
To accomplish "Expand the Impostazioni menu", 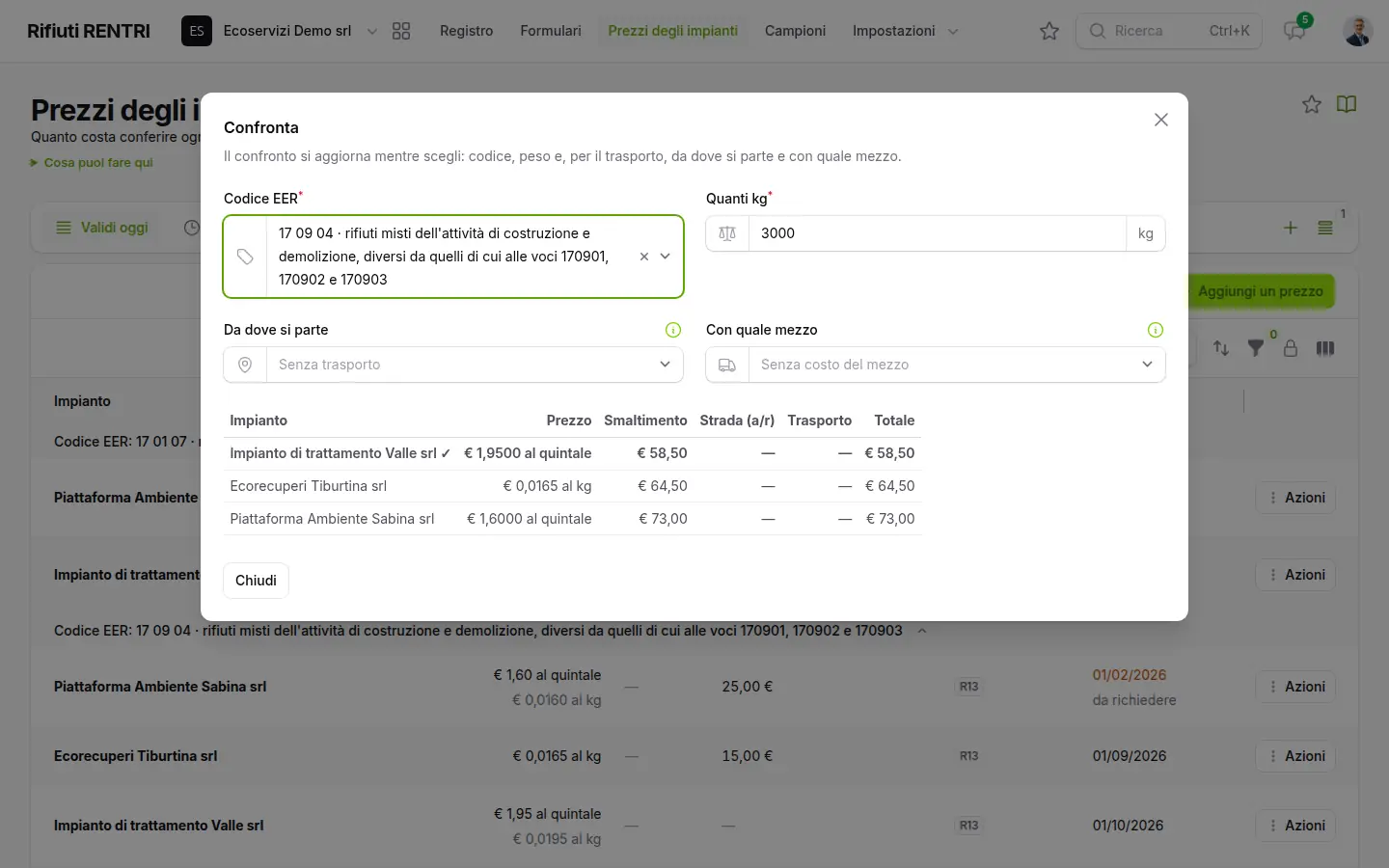I will [x=905, y=31].
